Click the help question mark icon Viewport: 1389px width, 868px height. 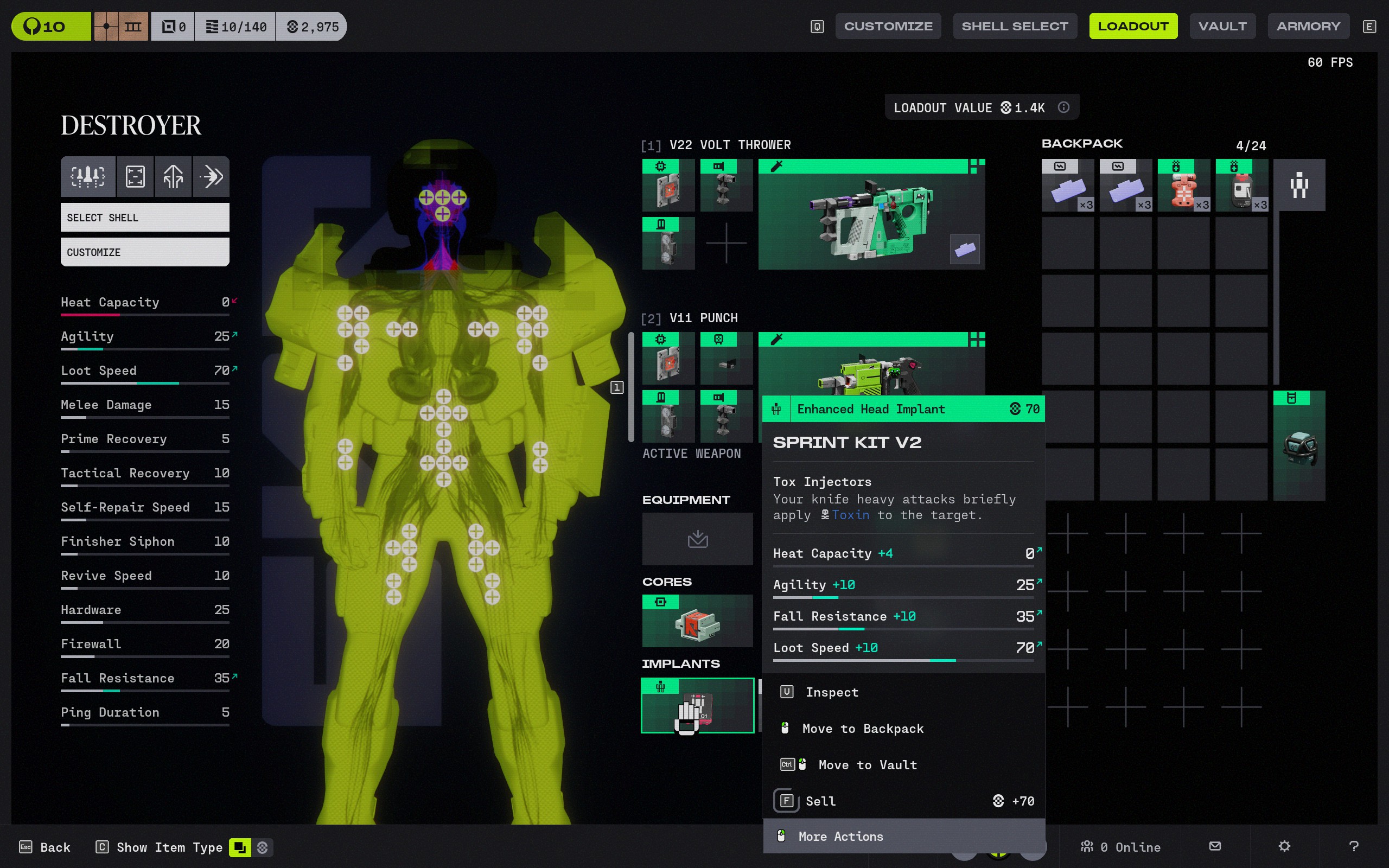click(1353, 846)
